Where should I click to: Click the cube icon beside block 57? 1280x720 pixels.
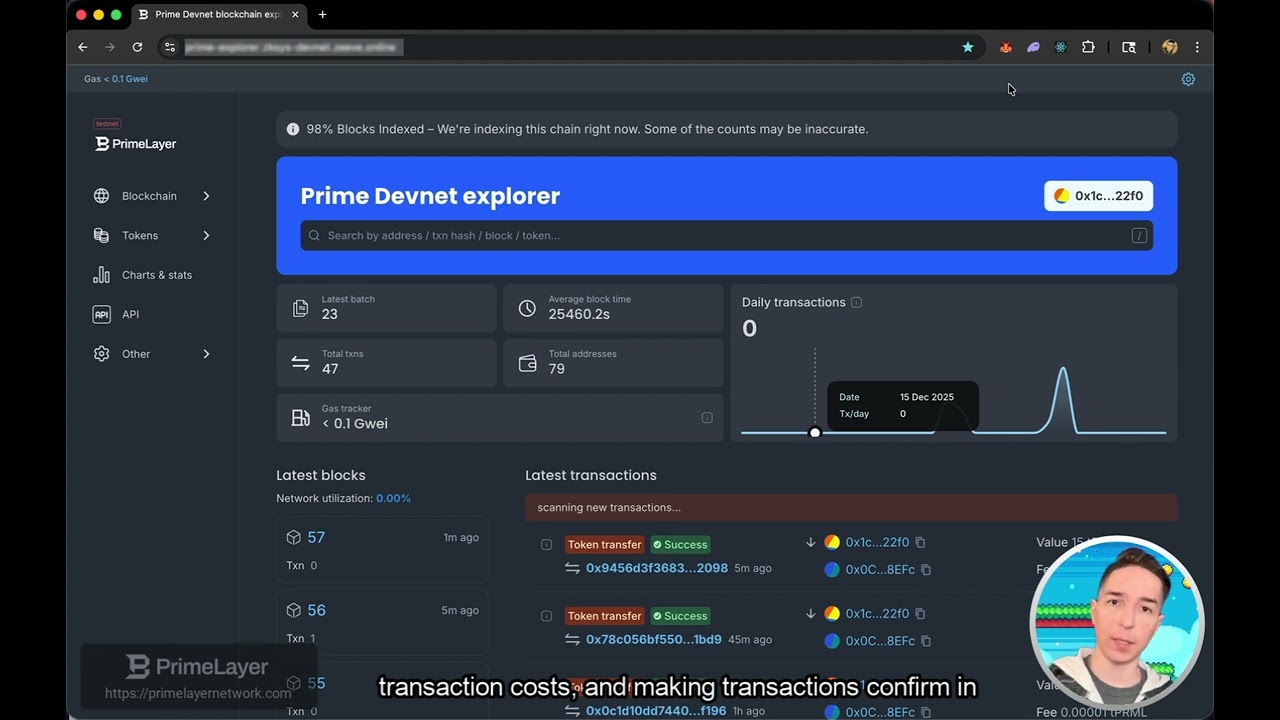point(293,537)
